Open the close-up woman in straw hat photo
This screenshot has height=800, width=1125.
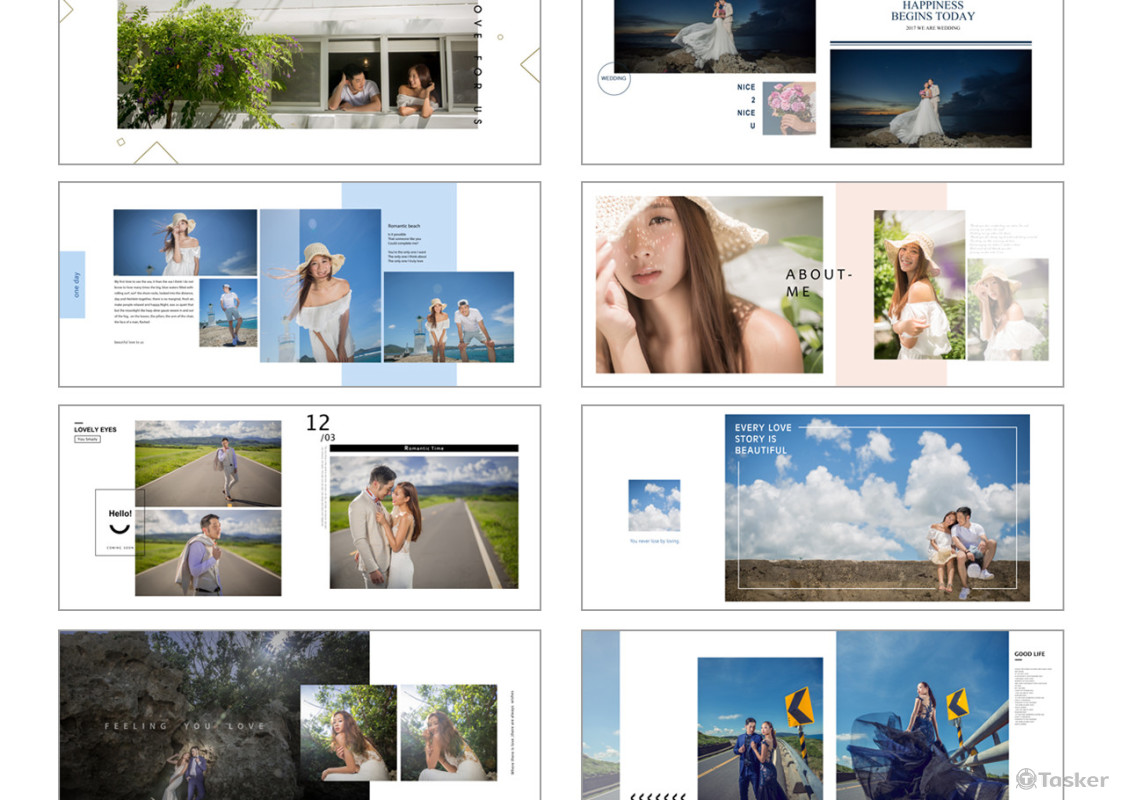(x=709, y=285)
